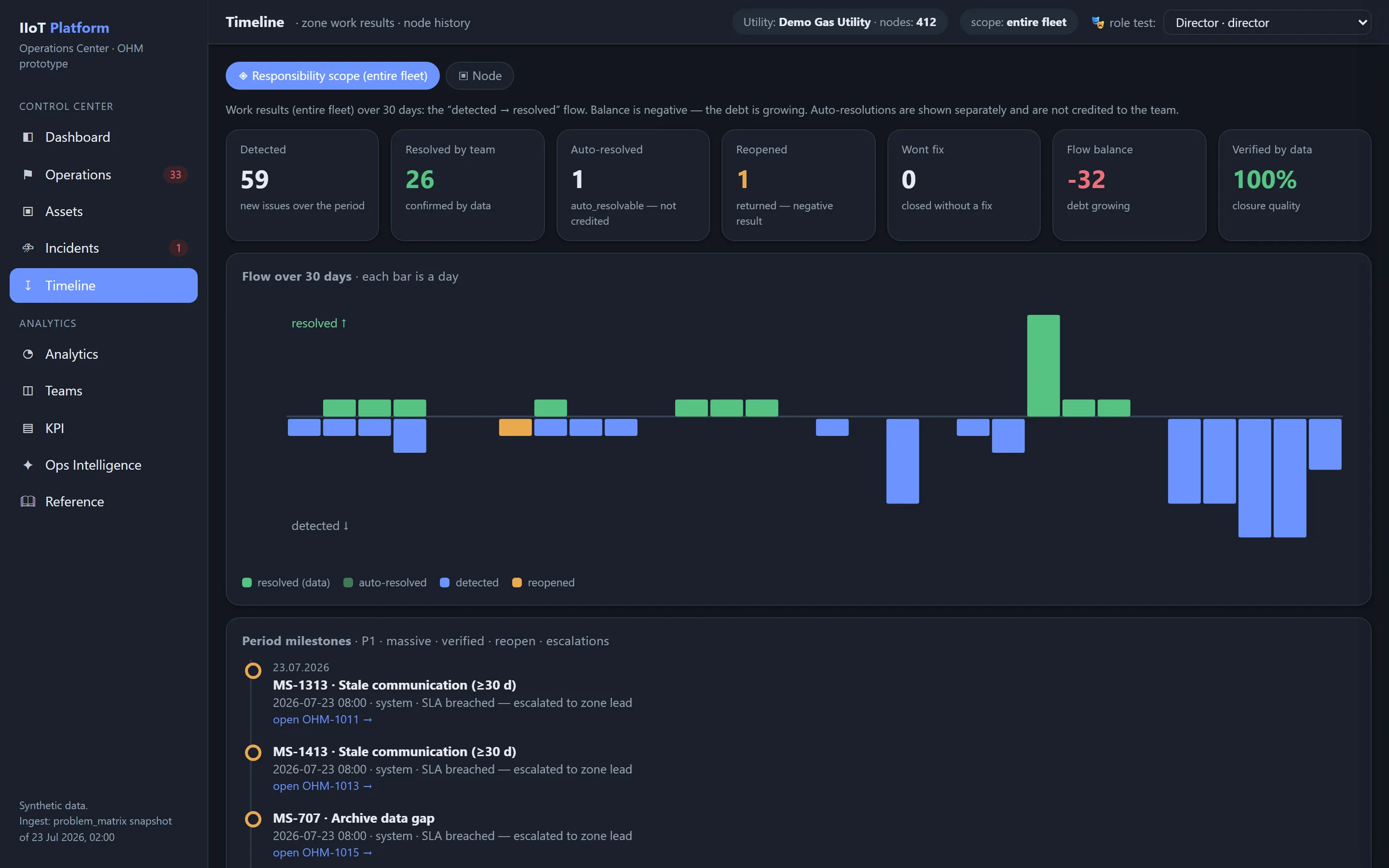Screen dimensions: 1389x868
Task: Click the MS-707 milestone circle marker
Action: click(253, 819)
